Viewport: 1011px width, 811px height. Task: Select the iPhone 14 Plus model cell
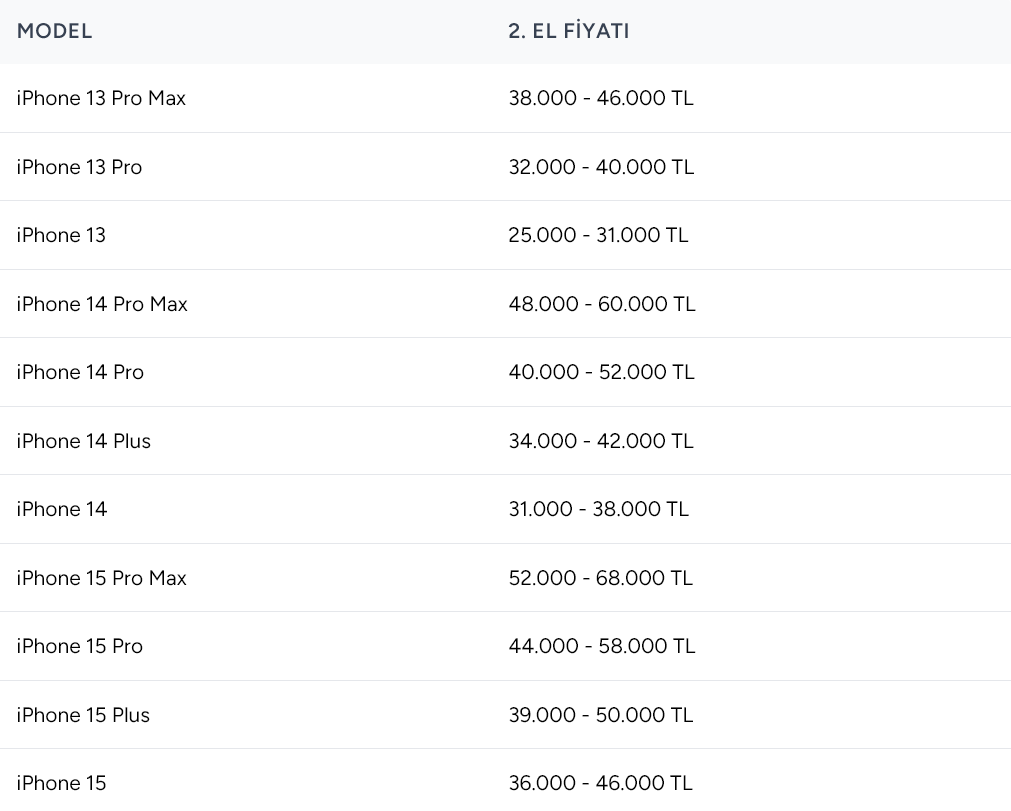(84, 441)
